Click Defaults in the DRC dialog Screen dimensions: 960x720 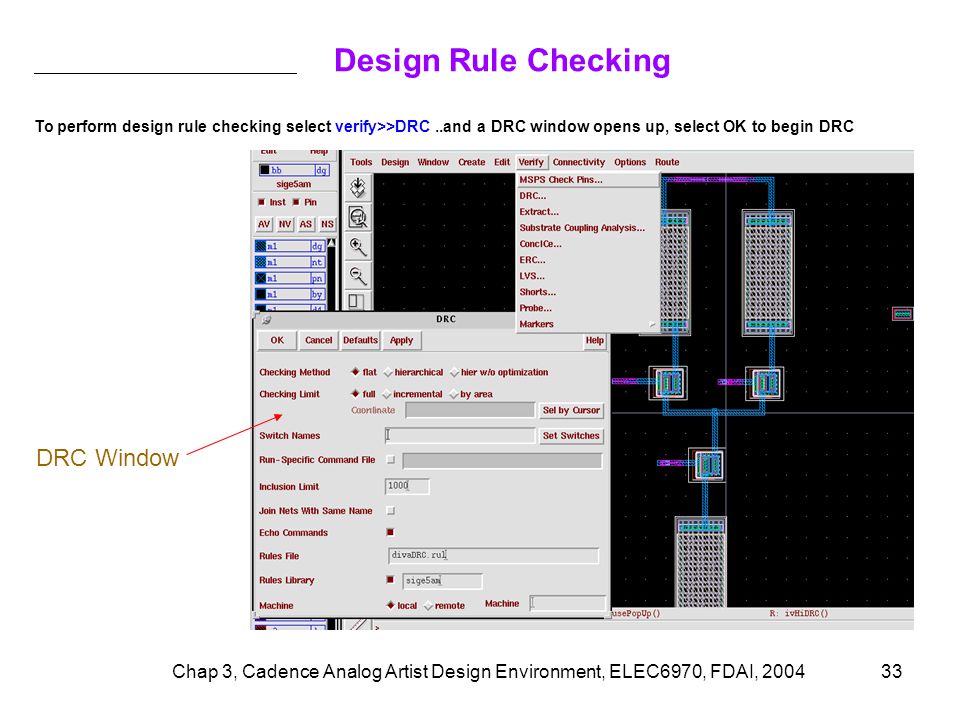pyautogui.click(x=360, y=340)
